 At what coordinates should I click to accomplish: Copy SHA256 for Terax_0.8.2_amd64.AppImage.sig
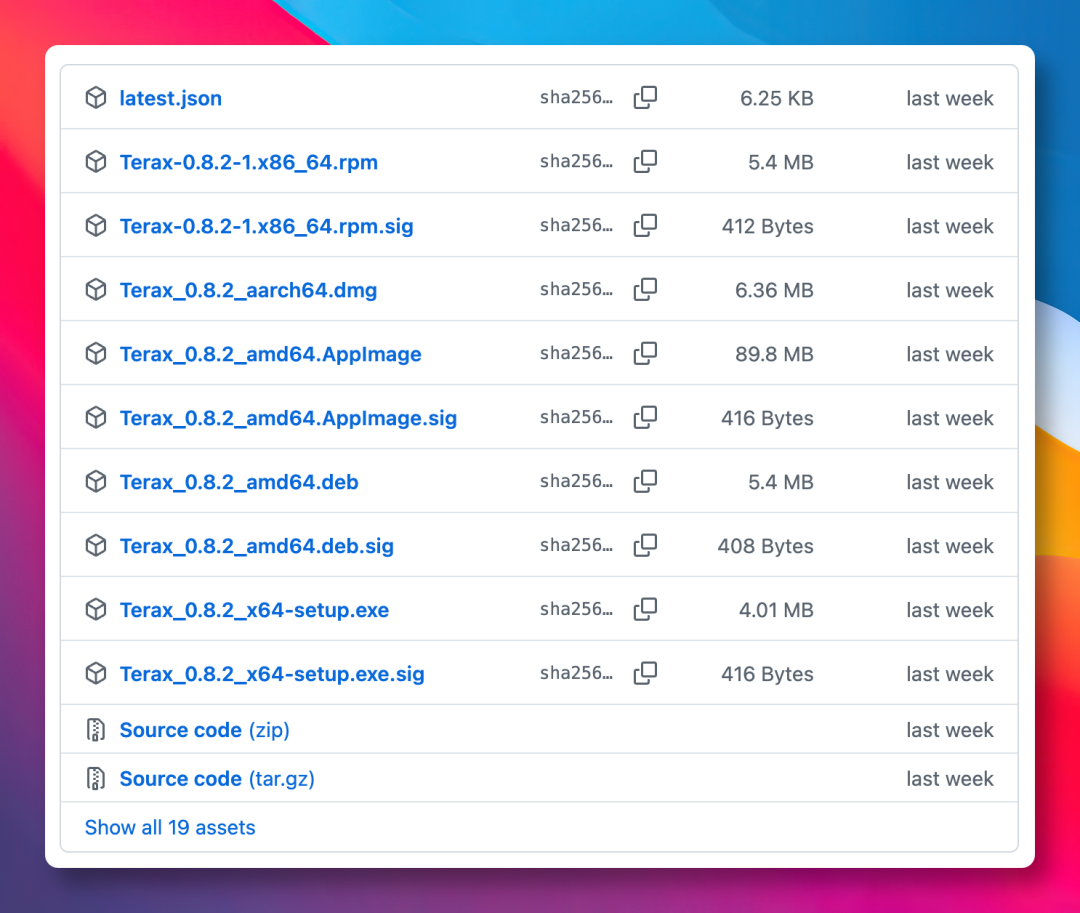point(645,418)
